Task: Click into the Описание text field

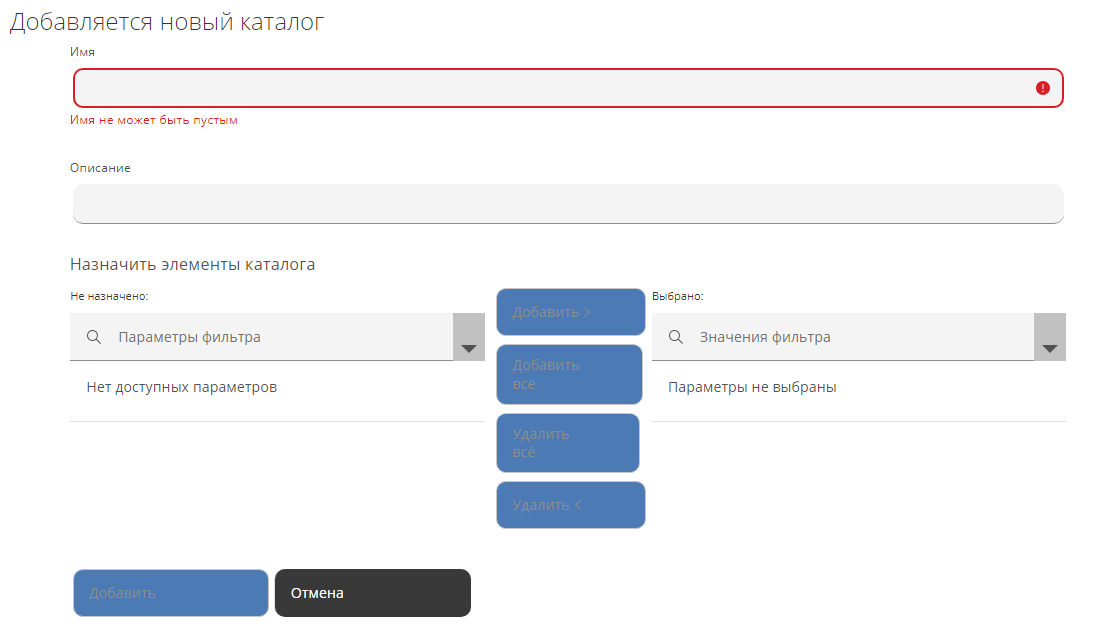Action: point(568,203)
